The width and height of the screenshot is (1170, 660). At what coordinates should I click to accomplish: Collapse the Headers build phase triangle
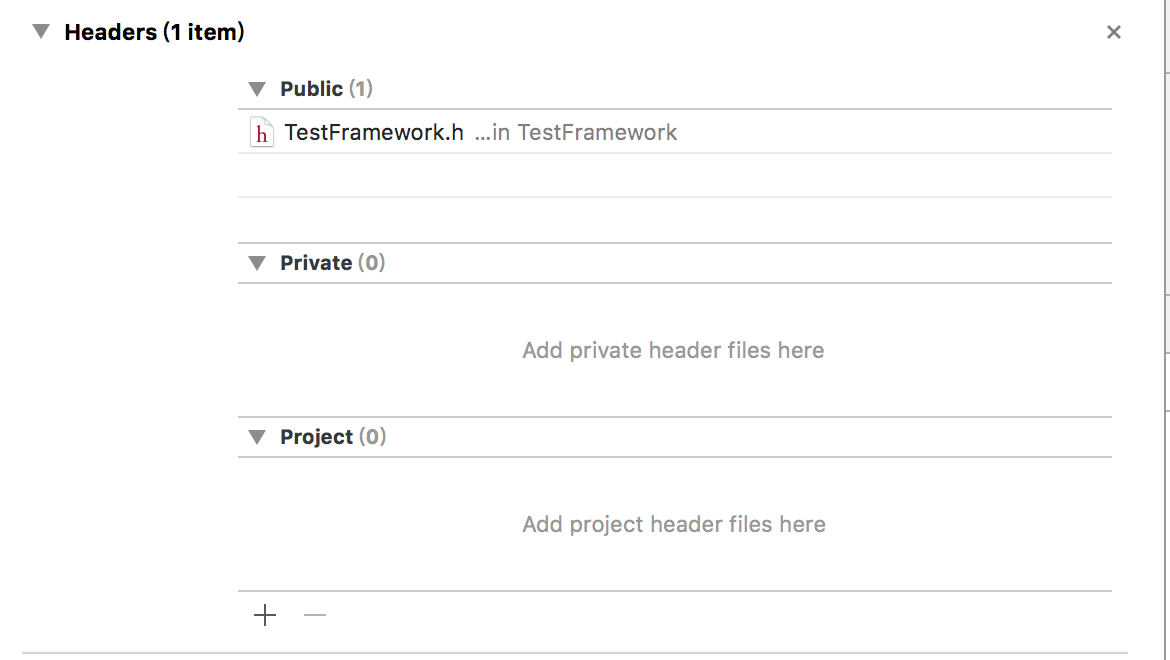pos(41,31)
